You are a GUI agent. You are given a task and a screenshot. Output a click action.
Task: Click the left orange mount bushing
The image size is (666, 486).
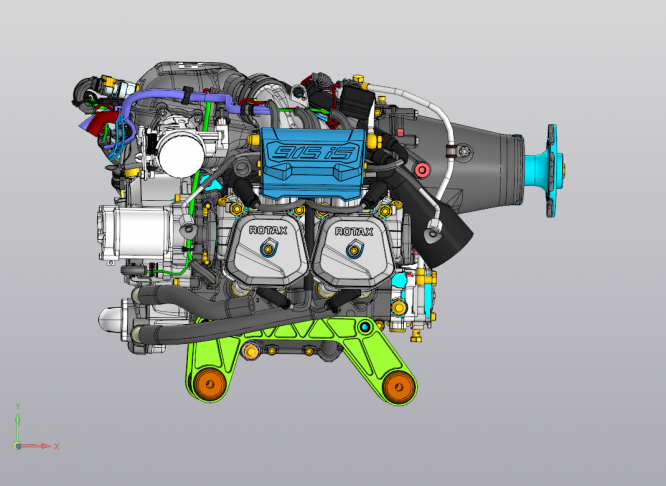[210, 384]
